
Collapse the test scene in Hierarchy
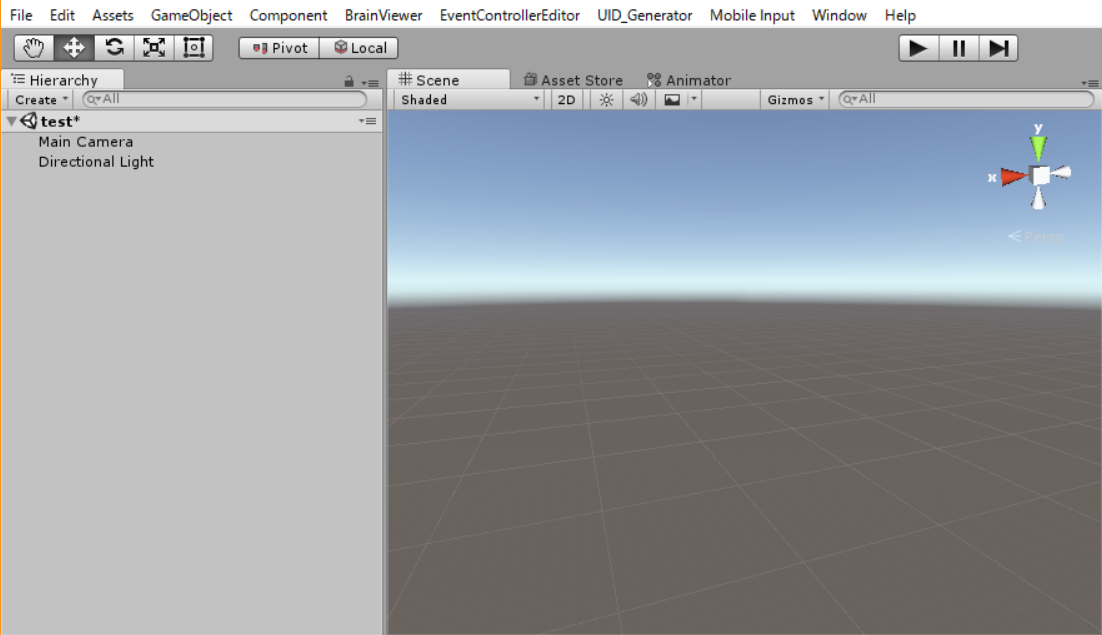tap(11, 122)
